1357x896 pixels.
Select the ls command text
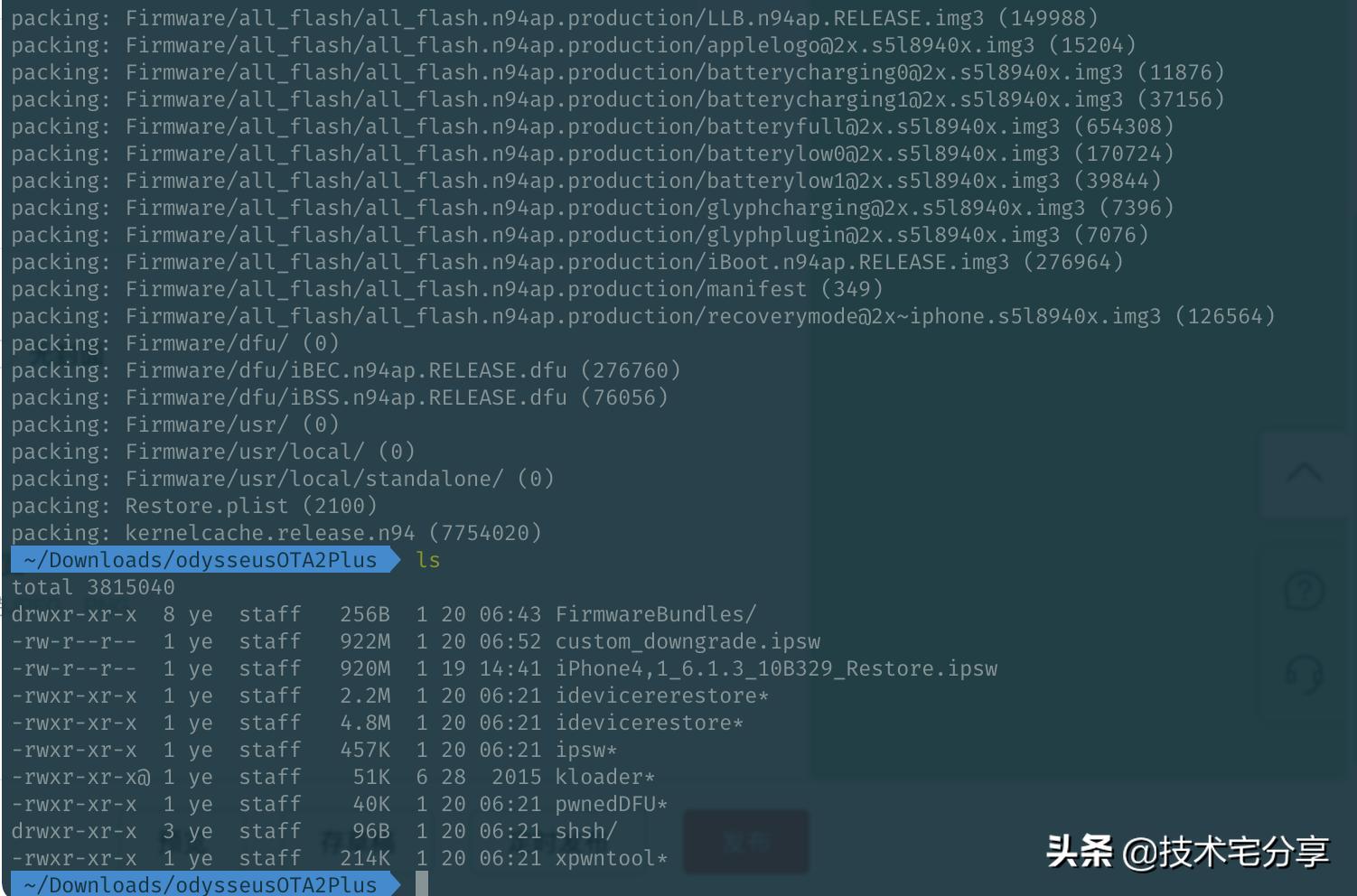point(428,560)
